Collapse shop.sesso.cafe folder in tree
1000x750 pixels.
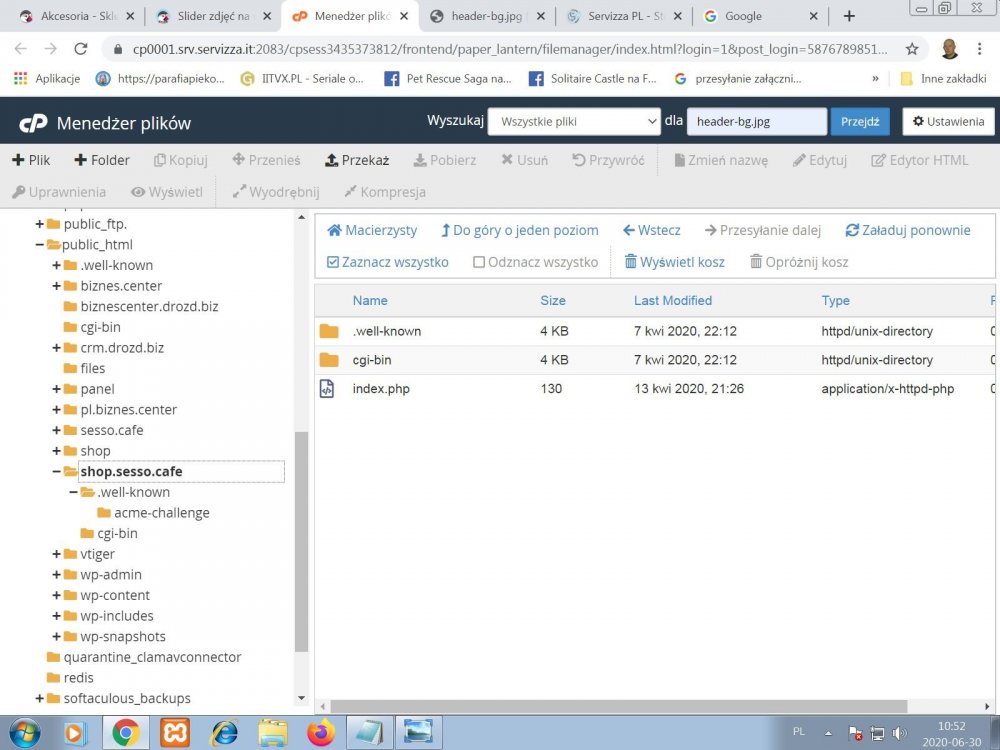(56, 471)
